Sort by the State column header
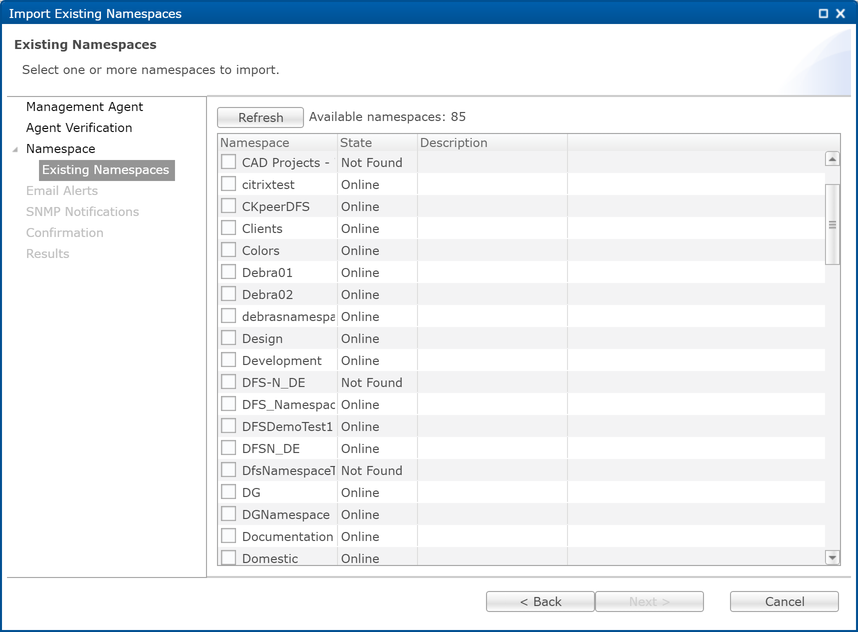Viewport: 858px width, 632px height. click(378, 142)
